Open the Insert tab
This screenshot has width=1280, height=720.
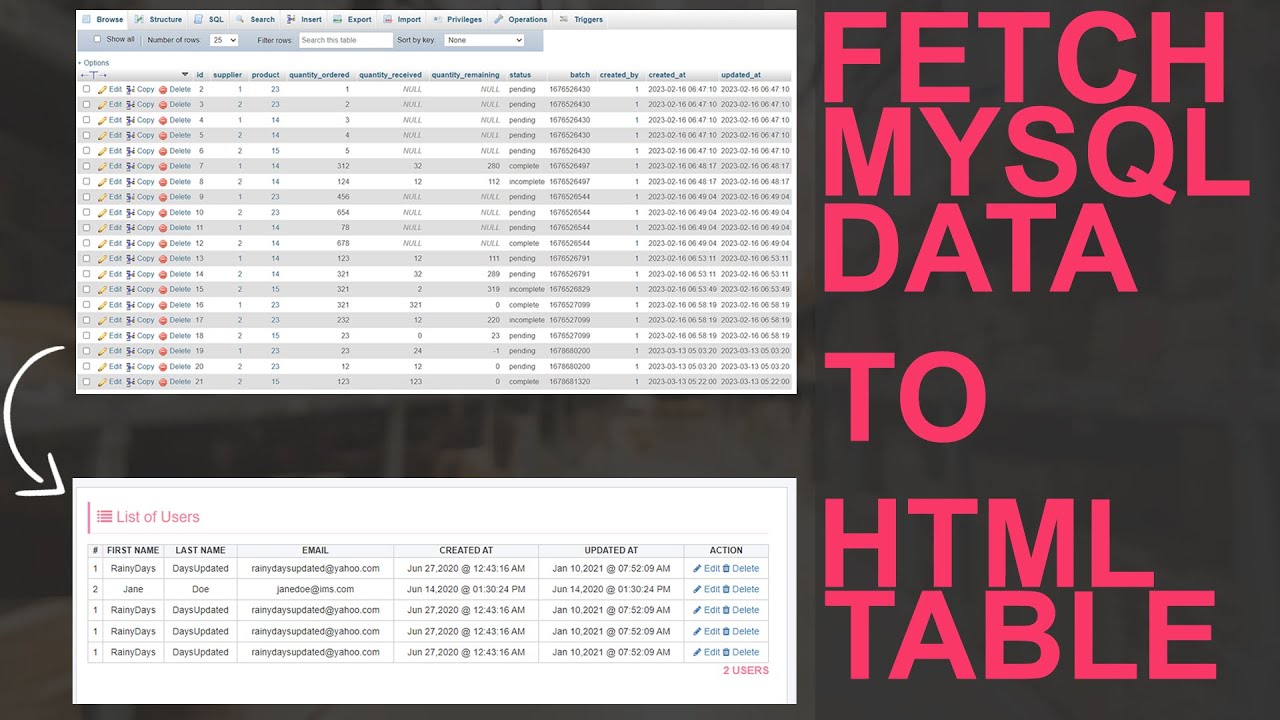tap(304, 19)
